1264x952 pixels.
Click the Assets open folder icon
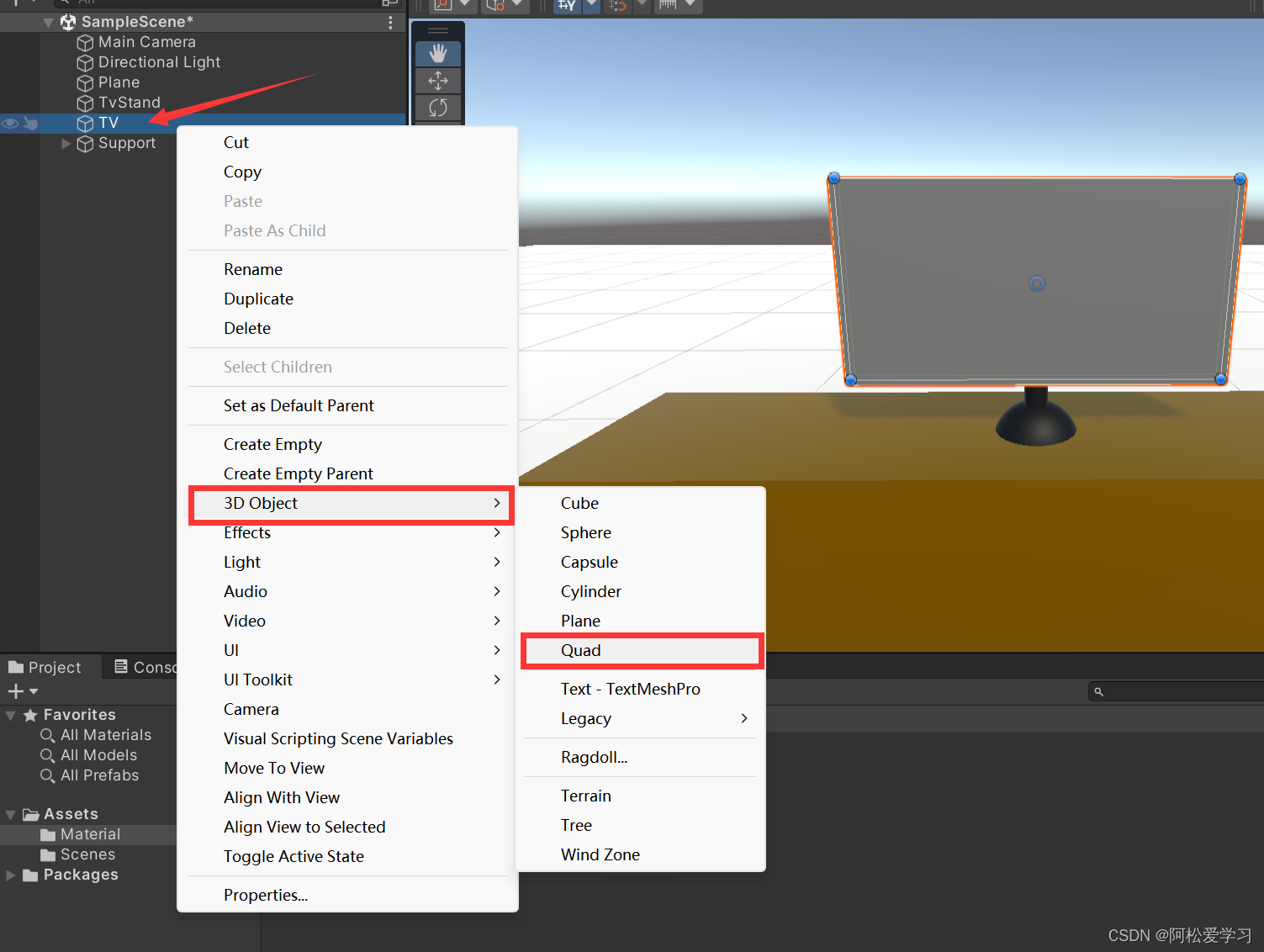[x=31, y=814]
